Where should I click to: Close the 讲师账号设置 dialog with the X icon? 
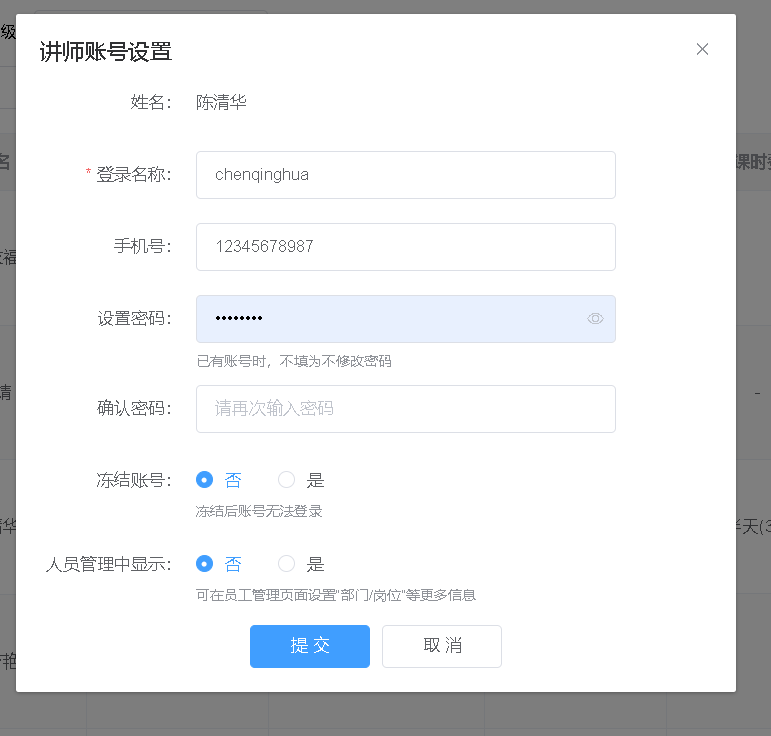coord(702,49)
